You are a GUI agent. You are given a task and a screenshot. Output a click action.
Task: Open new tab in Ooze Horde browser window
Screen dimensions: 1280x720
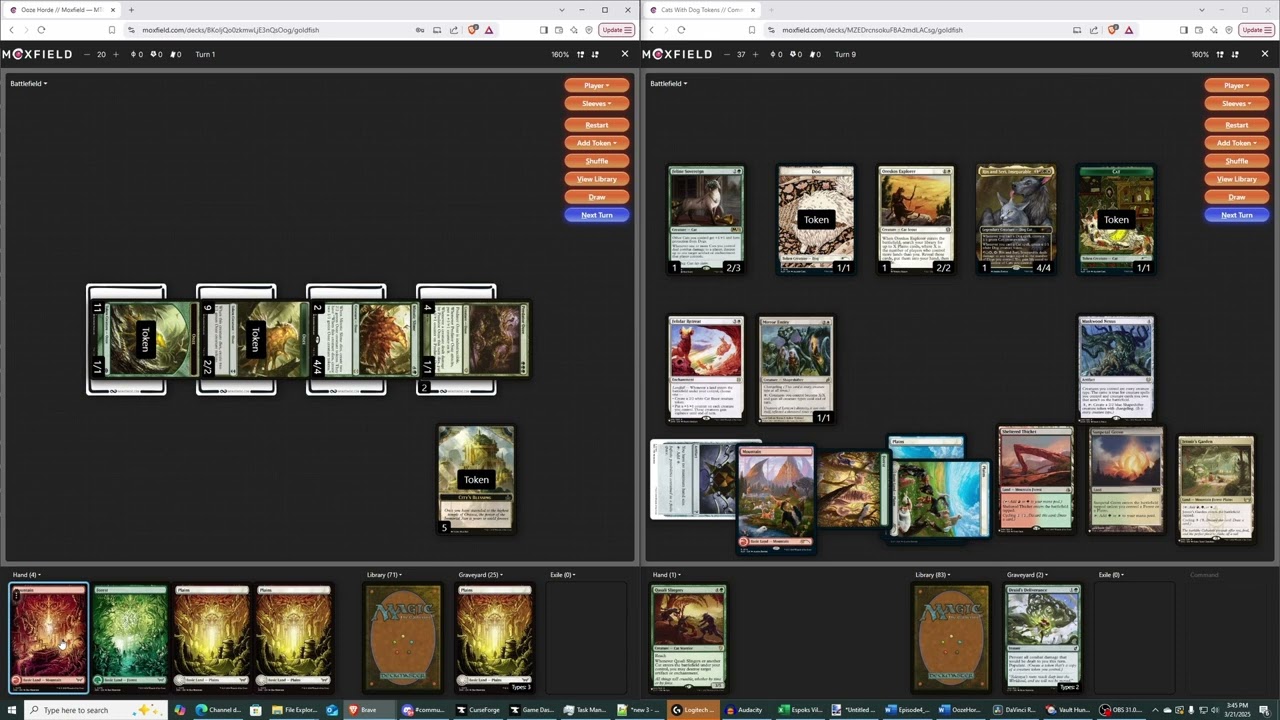(131, 10)
